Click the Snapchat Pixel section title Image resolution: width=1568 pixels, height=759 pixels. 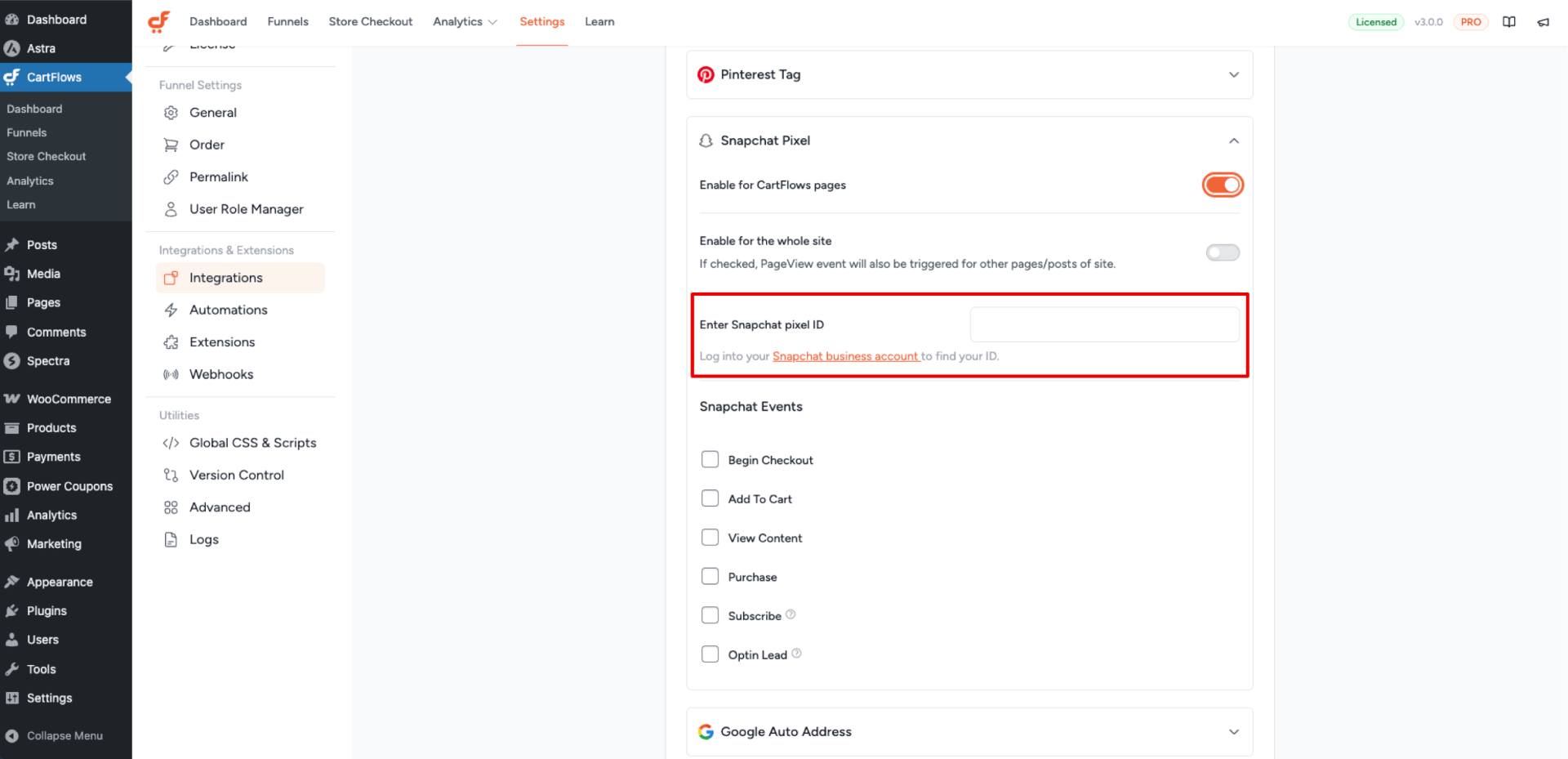765,141
